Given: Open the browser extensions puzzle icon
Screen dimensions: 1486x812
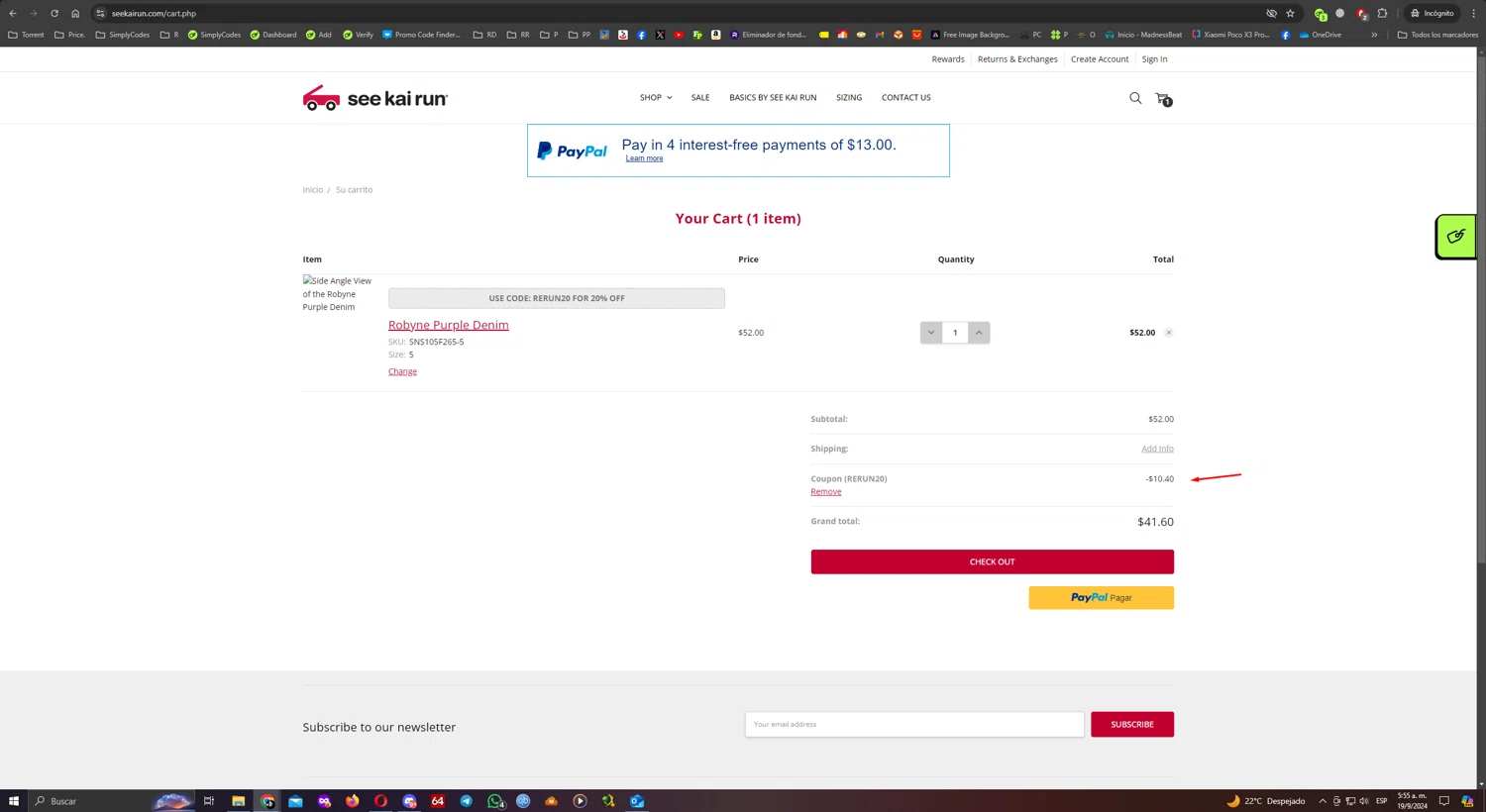Looking at the screenshot, I should coord(1382,13).
